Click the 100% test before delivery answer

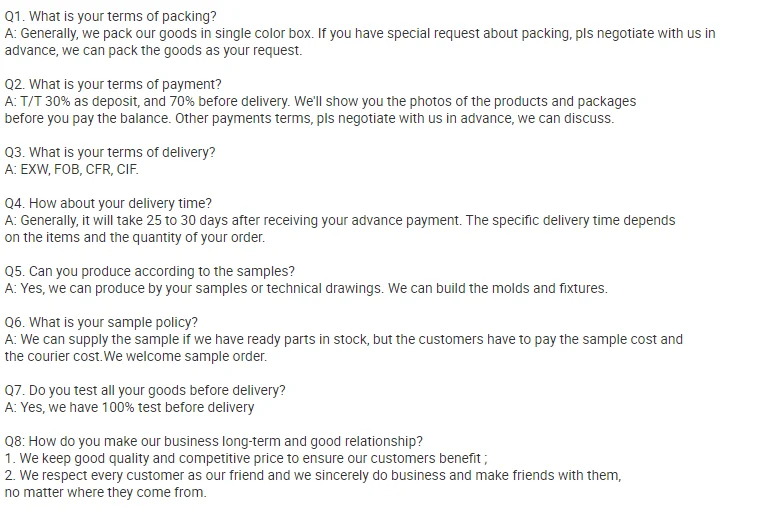click(x=130, y=407)
